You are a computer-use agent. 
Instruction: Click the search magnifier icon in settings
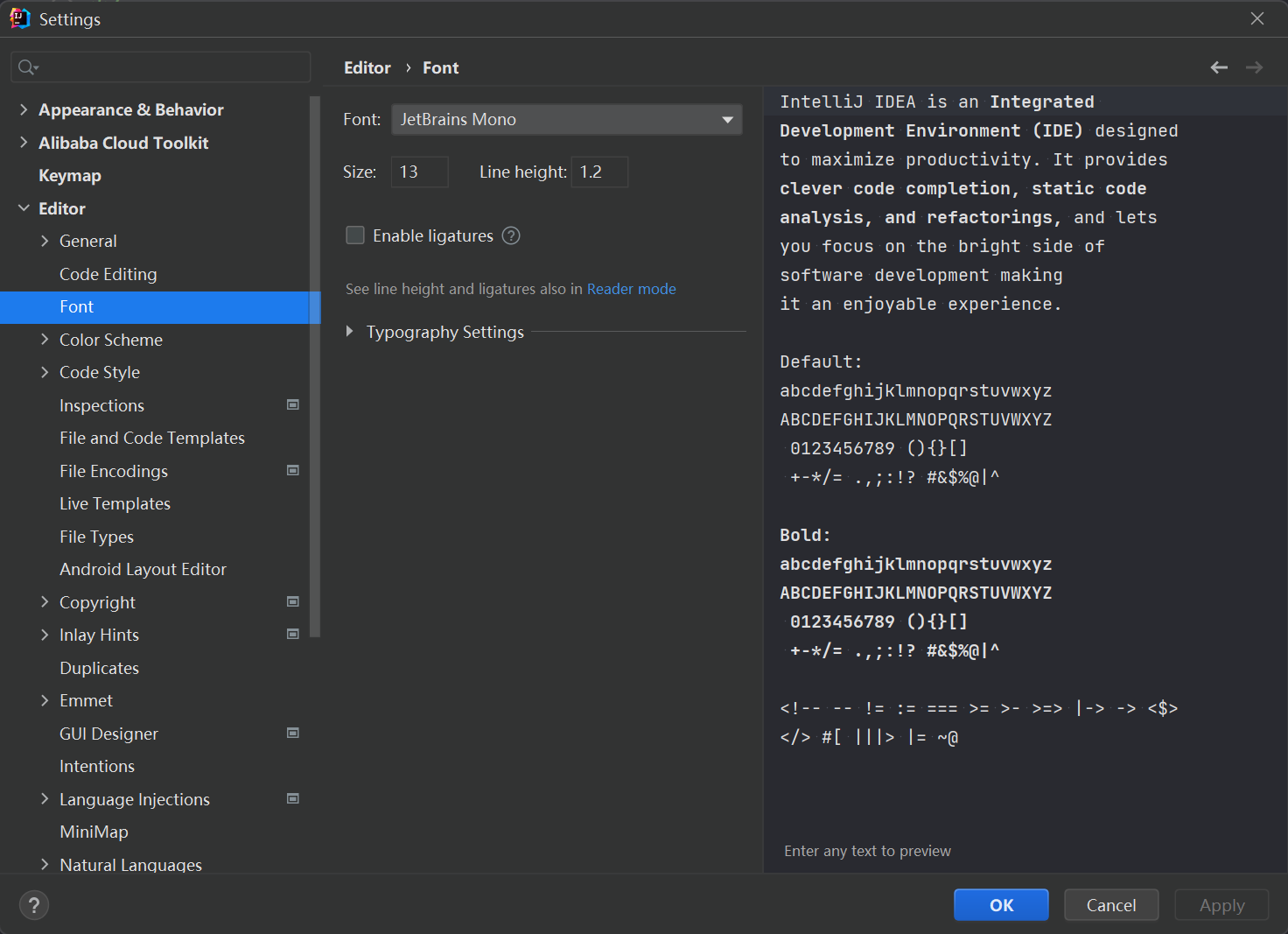click(x=27, y=67)
